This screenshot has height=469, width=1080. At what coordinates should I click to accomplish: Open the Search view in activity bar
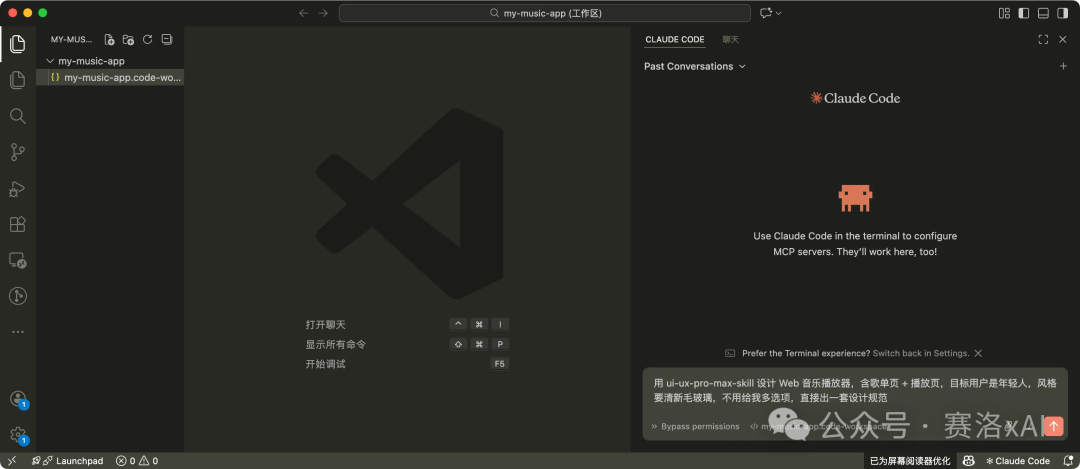(x=17, y=116)
